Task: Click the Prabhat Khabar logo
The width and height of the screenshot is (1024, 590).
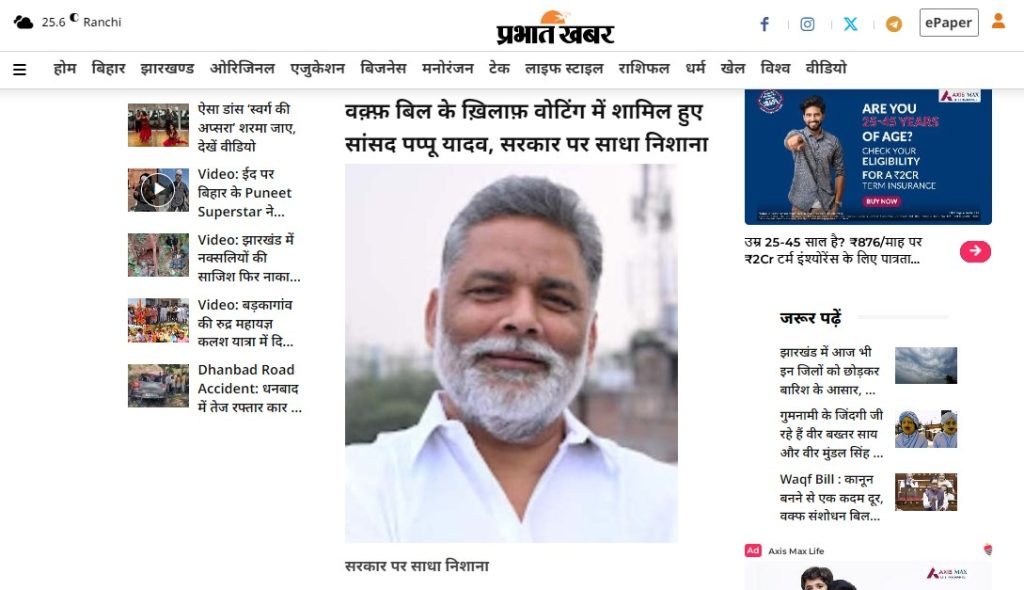Action: [555, 27]
